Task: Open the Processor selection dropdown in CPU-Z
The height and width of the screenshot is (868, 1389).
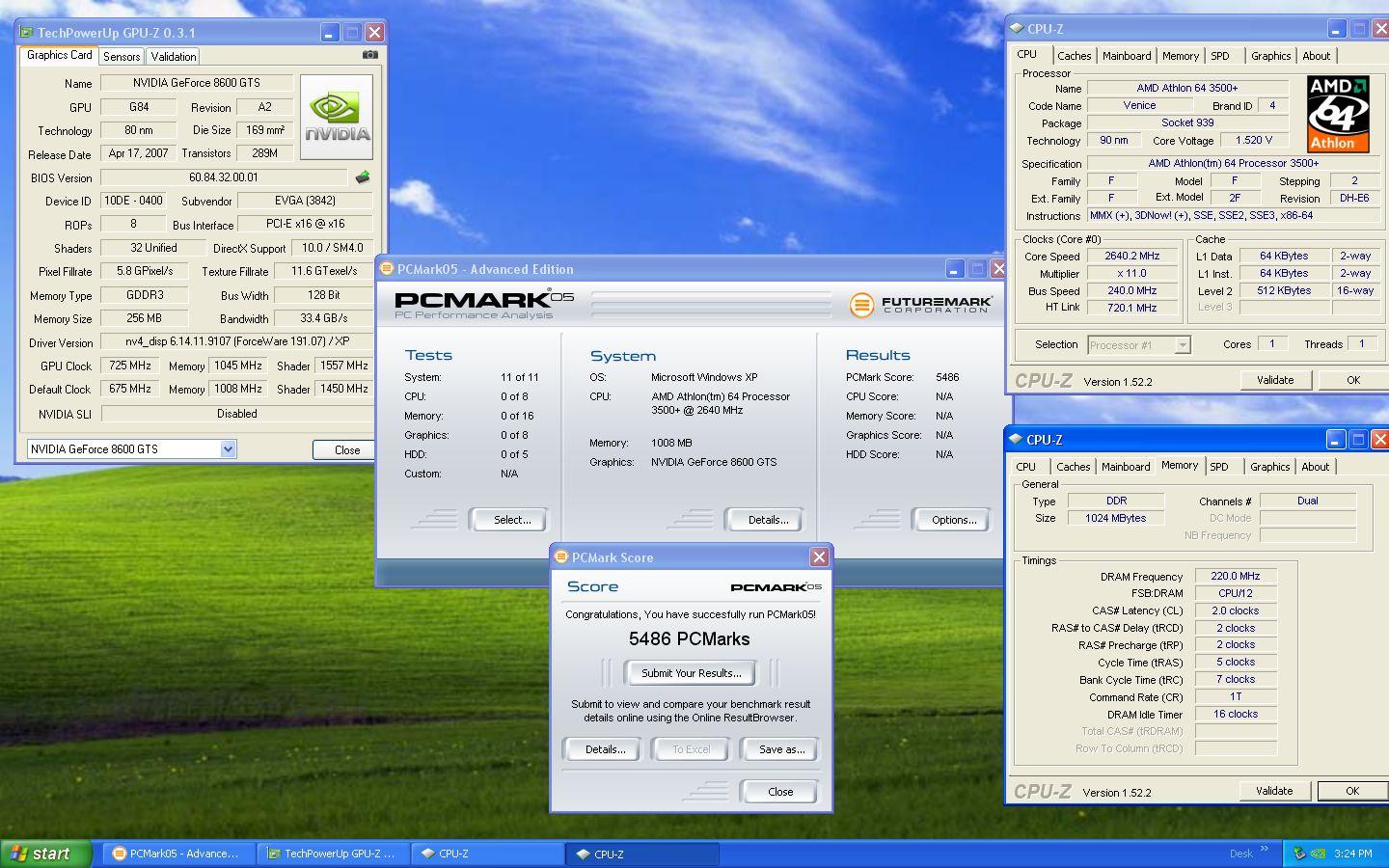Action: click(1183, 344)
